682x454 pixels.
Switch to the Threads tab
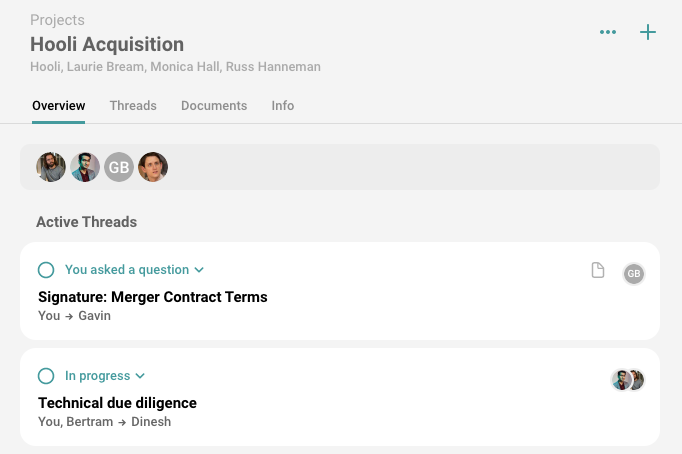click(133, 106)
